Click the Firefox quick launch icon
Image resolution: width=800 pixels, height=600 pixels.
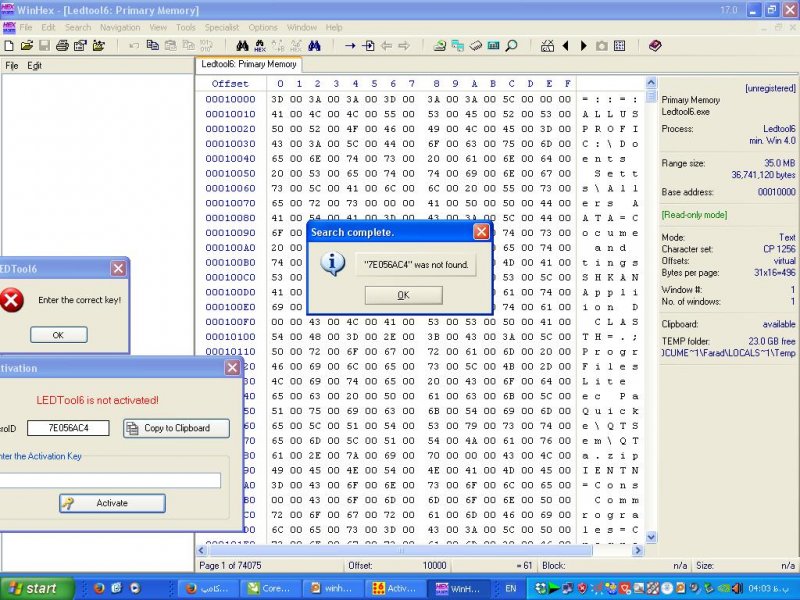pyautogui.click(x=99, y=588)
